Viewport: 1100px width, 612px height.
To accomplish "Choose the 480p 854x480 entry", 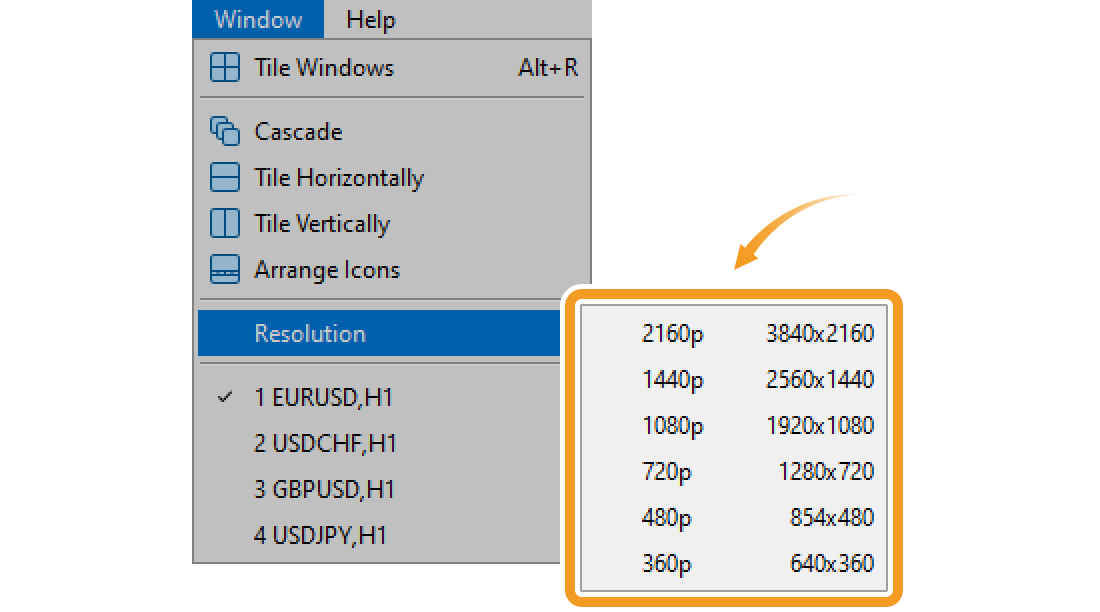I will (x=756, y=518).
